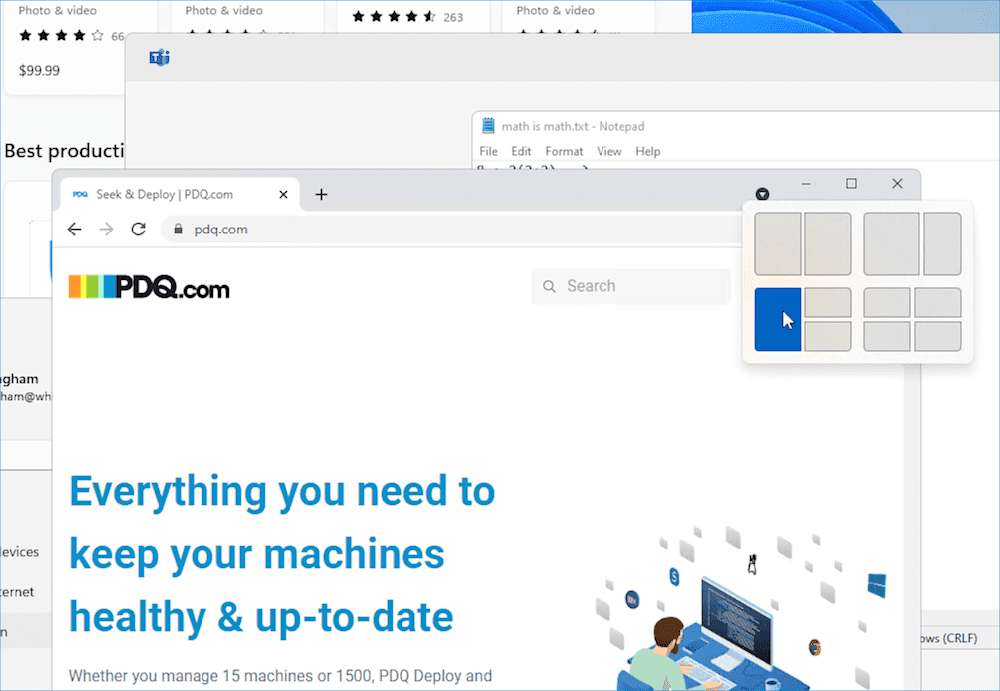Click the PDQ favicon on the browser tab
Screen dimensions: 1000x691
[80, 194]
